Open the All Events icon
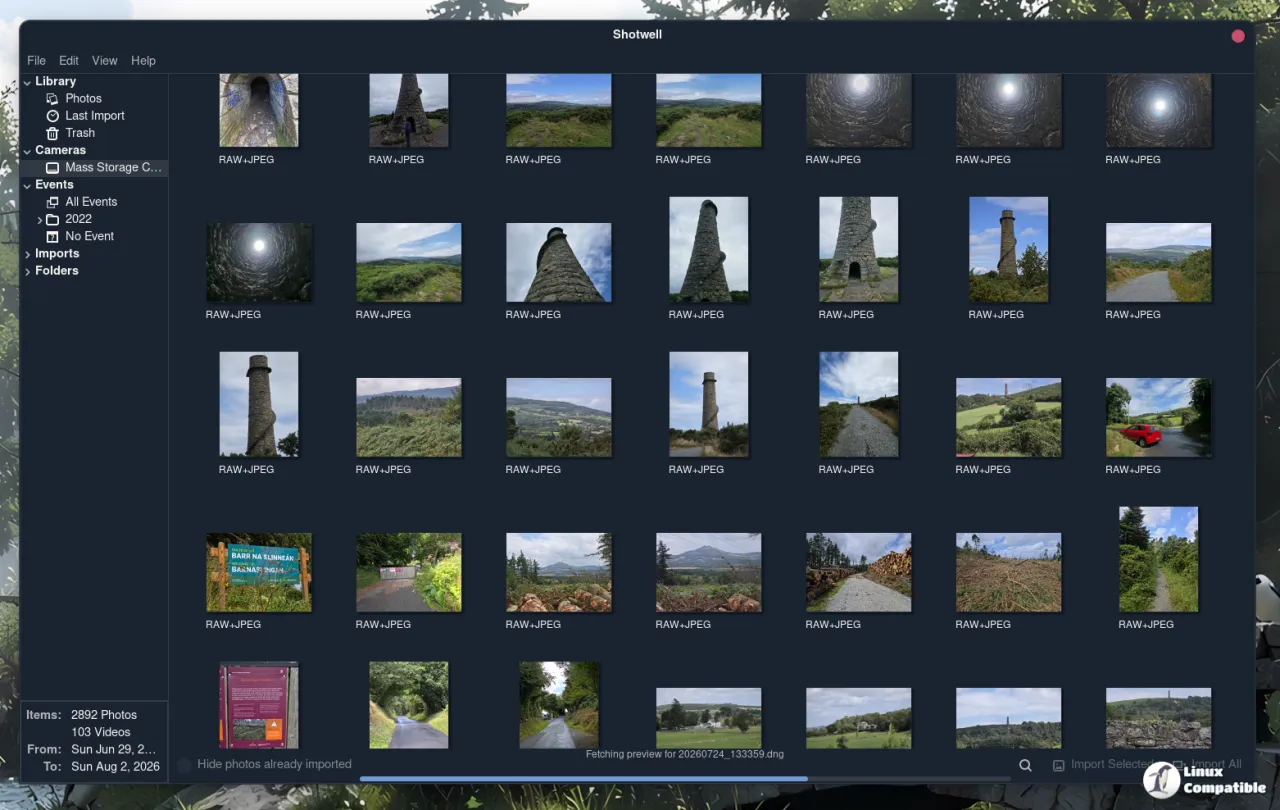1280x810 pixels. tap(52, 202)
